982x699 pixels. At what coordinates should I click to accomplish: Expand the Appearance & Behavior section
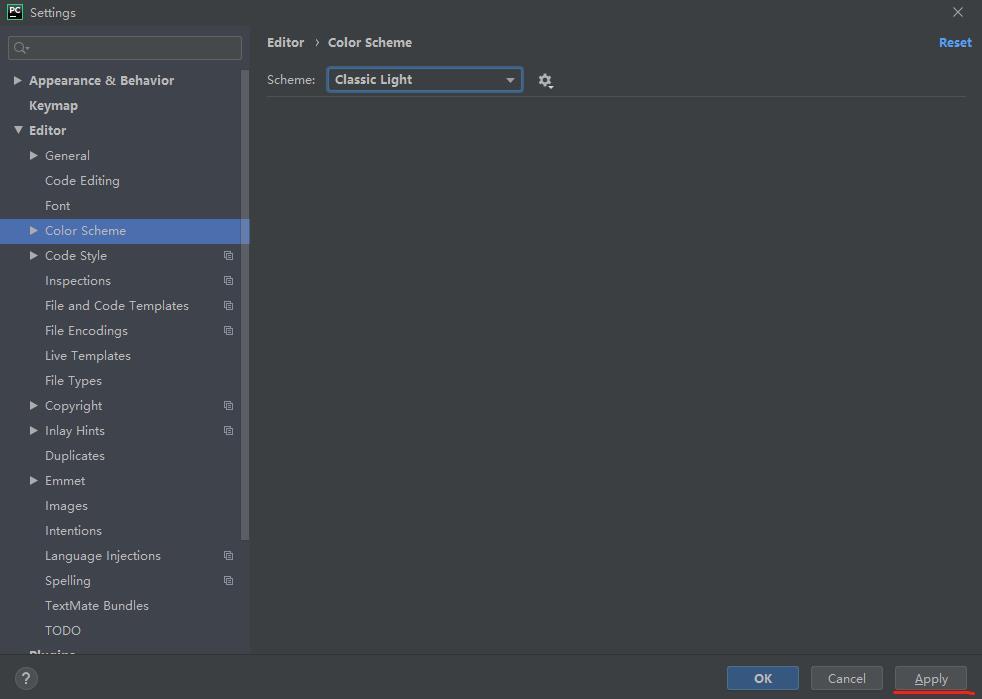click(18, 80)
